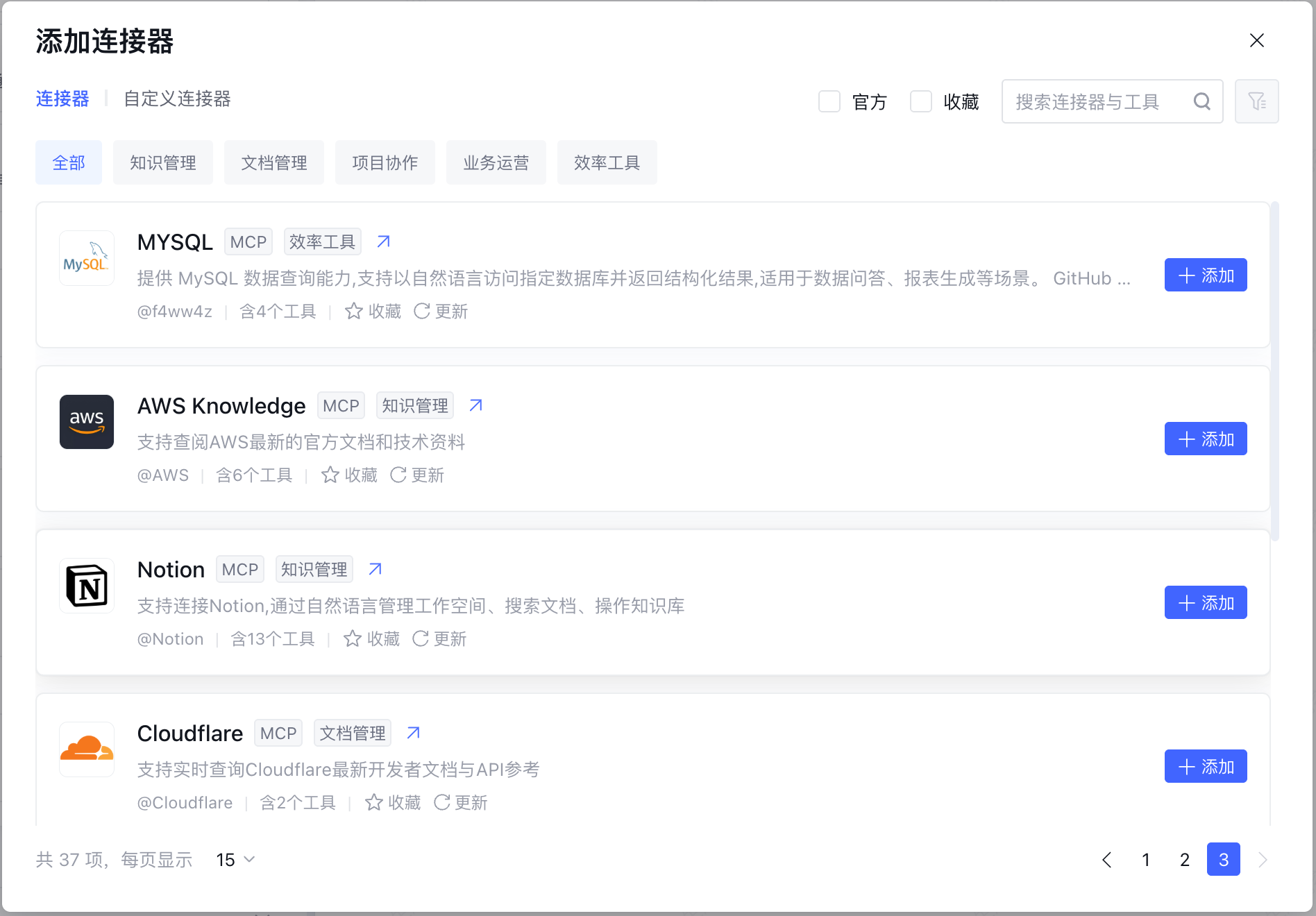This screenshot has height=916, width=1316.
Task: Click the Cloudflare connector title
Action: tap(190, 733)
